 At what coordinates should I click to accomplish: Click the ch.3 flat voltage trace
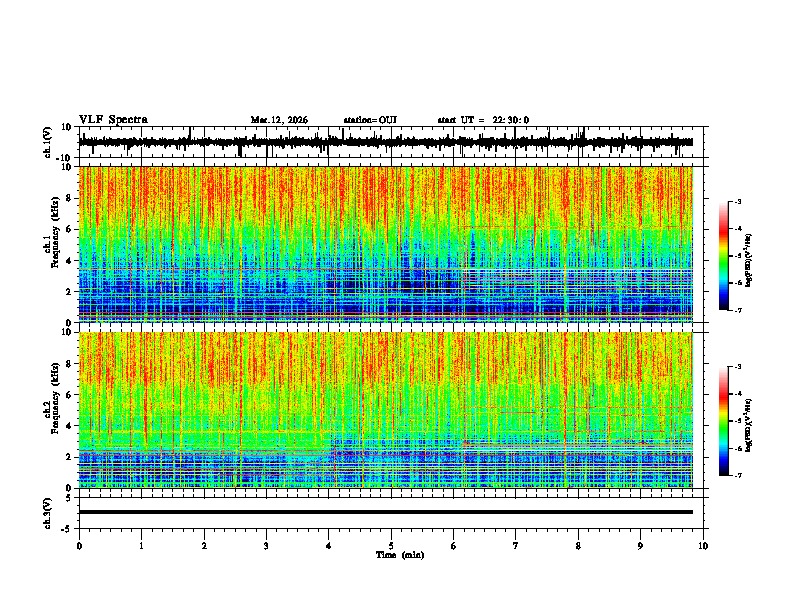coord(386,512)
